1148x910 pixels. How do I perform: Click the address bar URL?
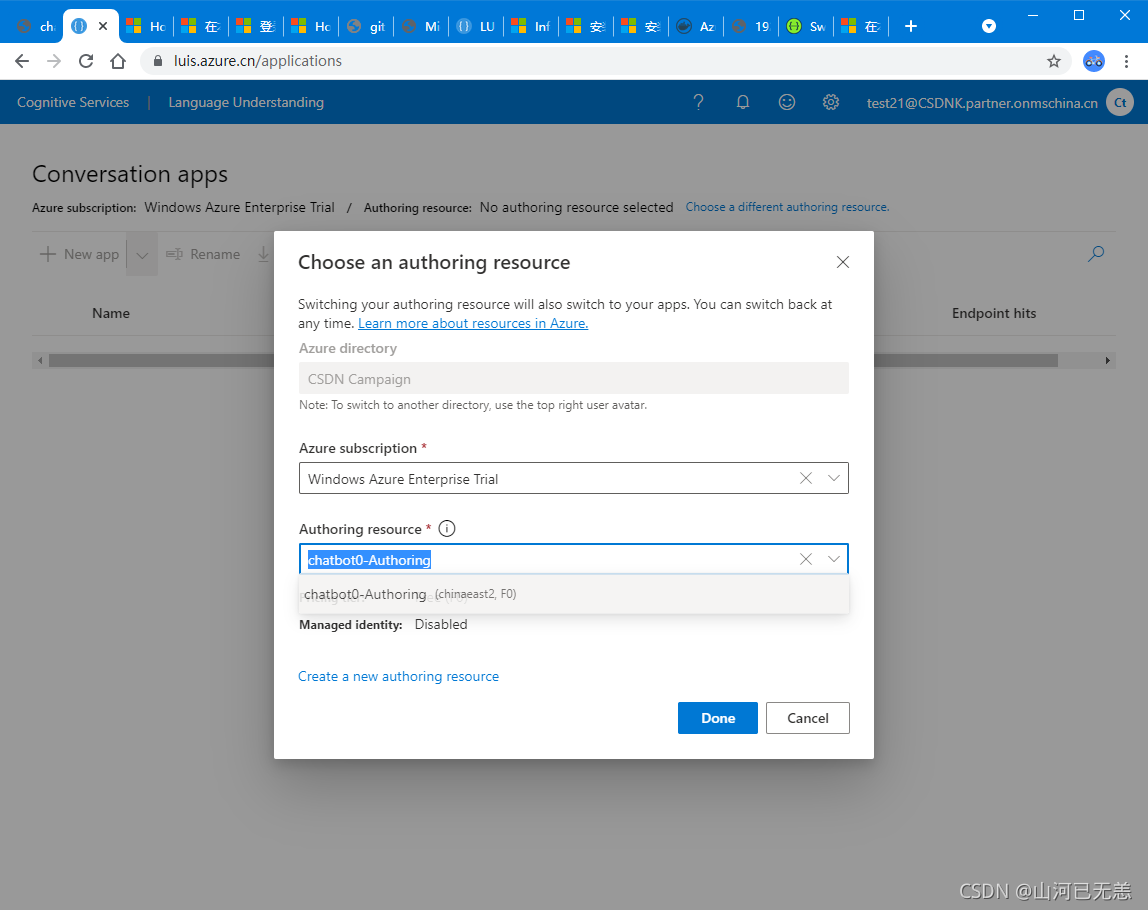(258, 61)
